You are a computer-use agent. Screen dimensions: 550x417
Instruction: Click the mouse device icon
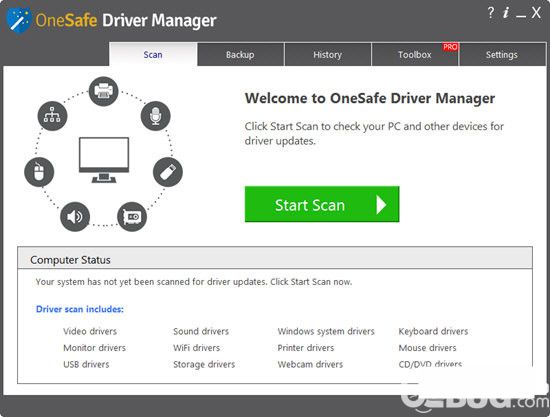[39, 172]
